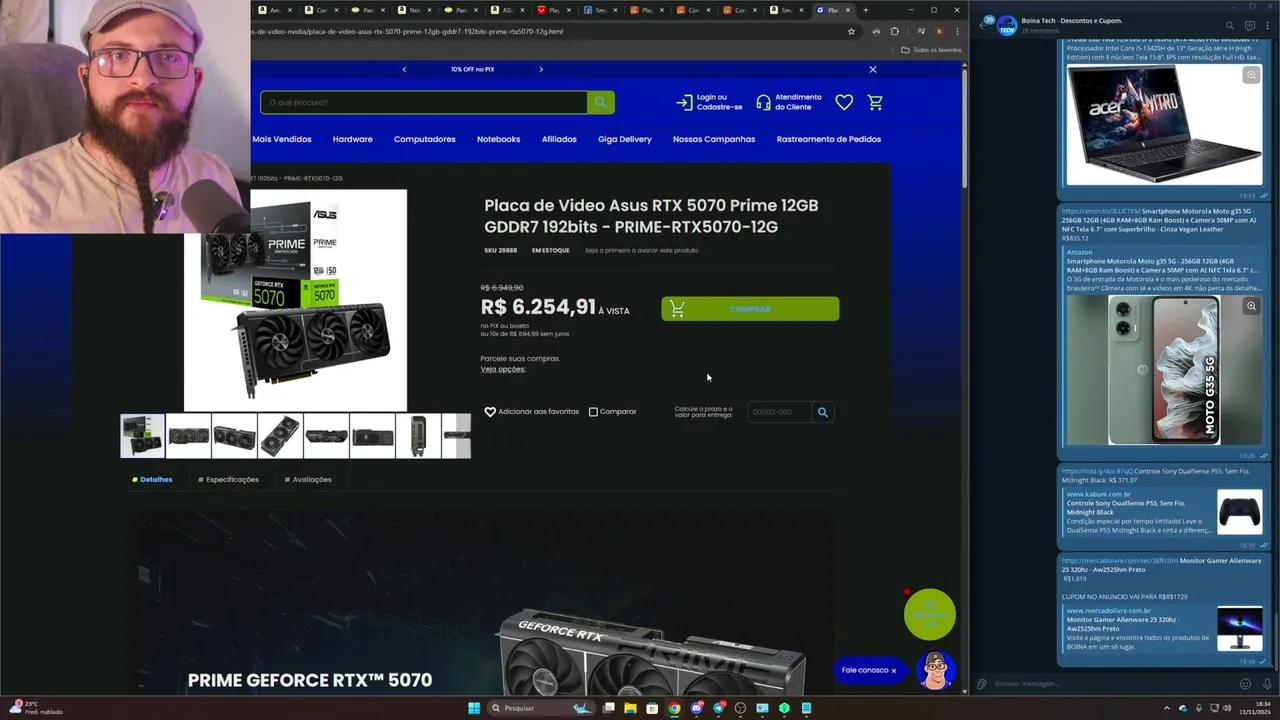Open the favorites heart icon in header
Viewport: 1280px width, 720px height.
pos(844,102)
